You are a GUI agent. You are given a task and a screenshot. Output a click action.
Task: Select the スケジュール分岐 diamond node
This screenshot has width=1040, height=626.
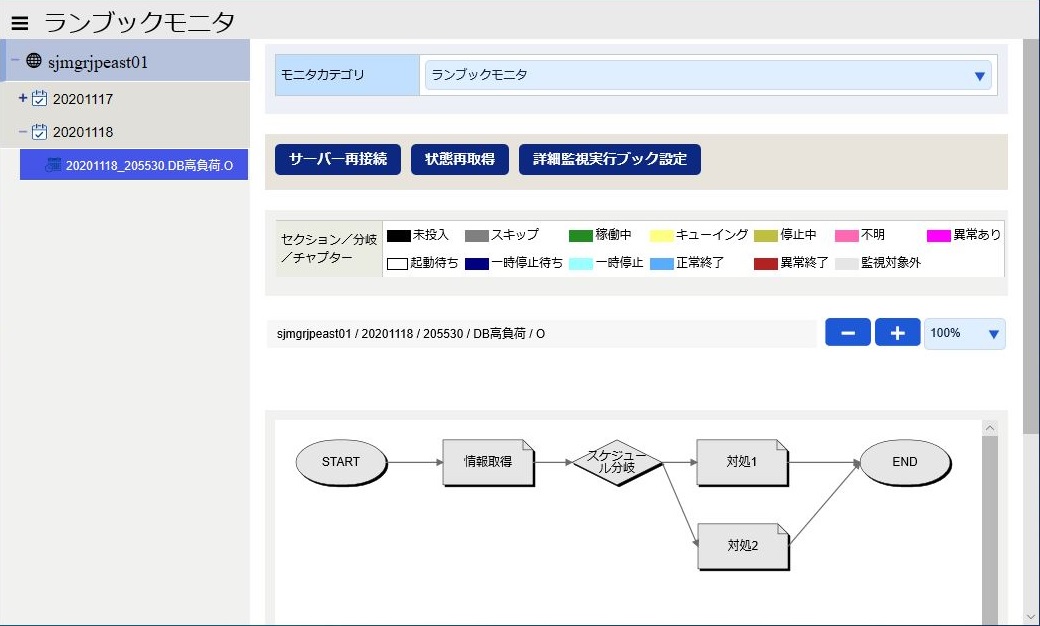point(617,462)
